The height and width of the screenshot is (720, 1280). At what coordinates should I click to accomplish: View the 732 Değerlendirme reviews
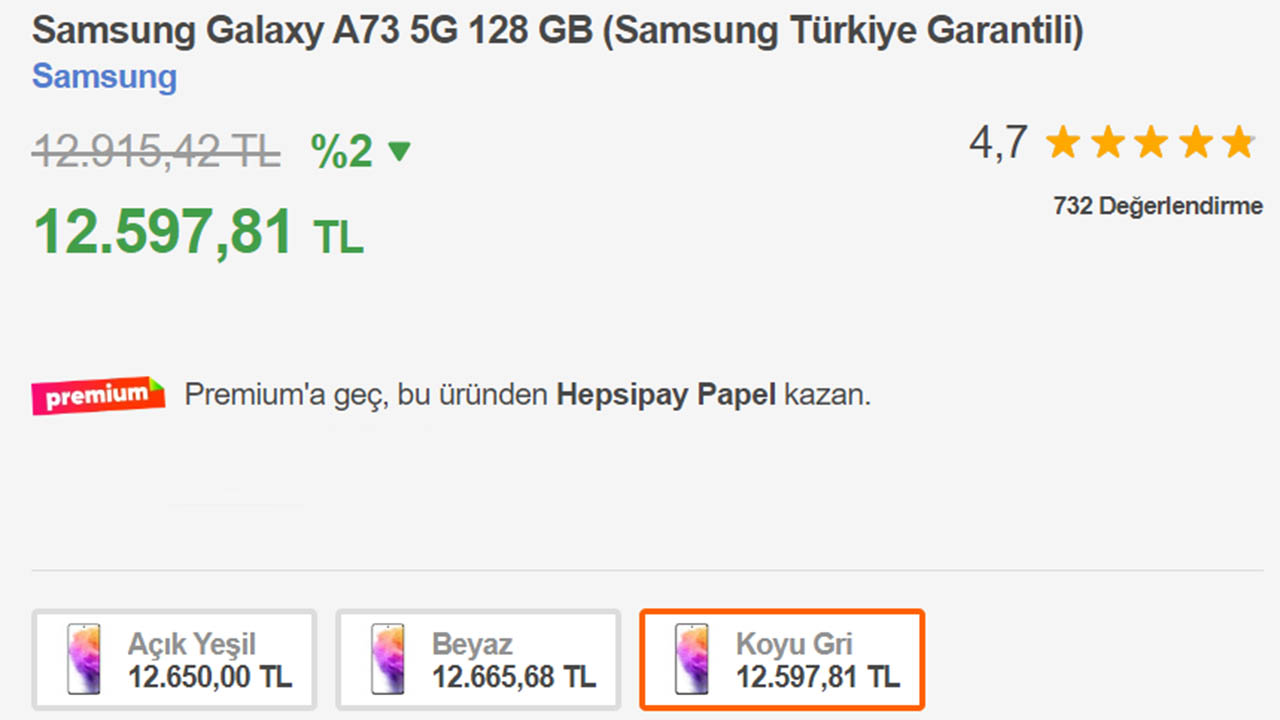tap(1157, 205)
